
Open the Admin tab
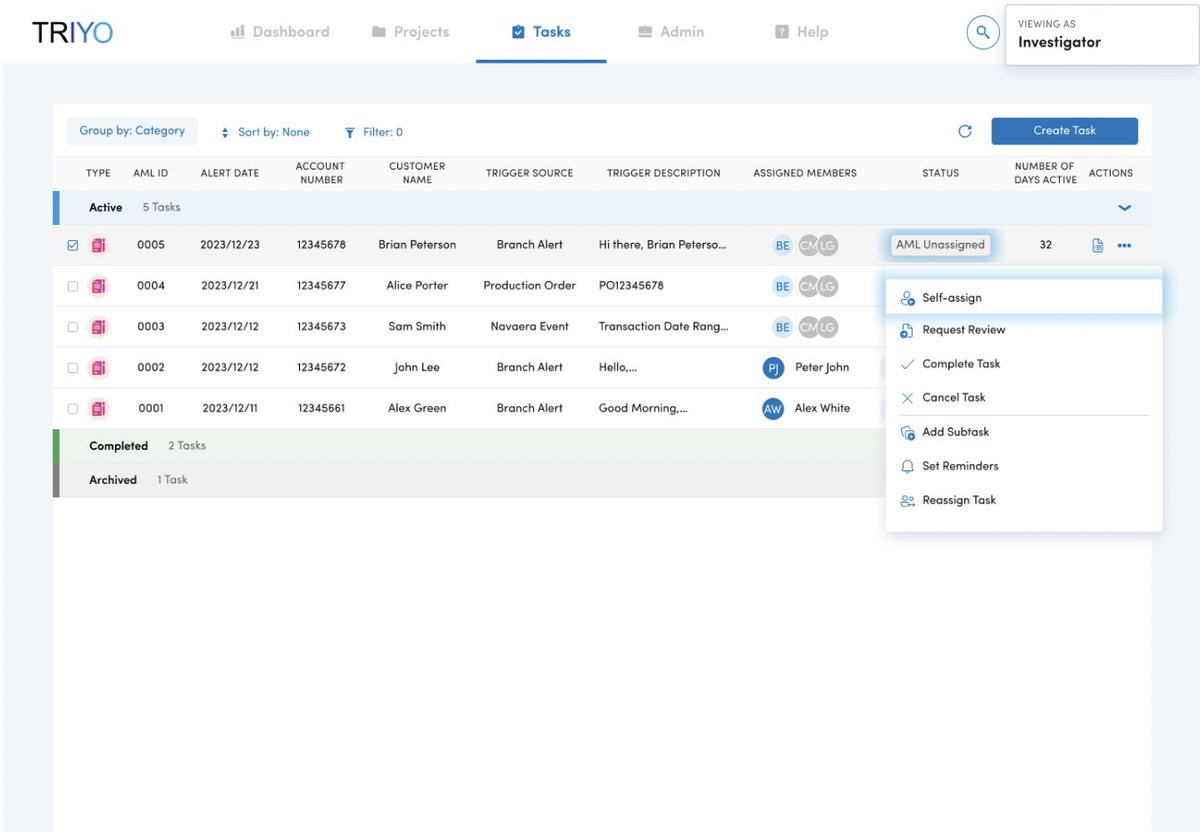(671, 32)
